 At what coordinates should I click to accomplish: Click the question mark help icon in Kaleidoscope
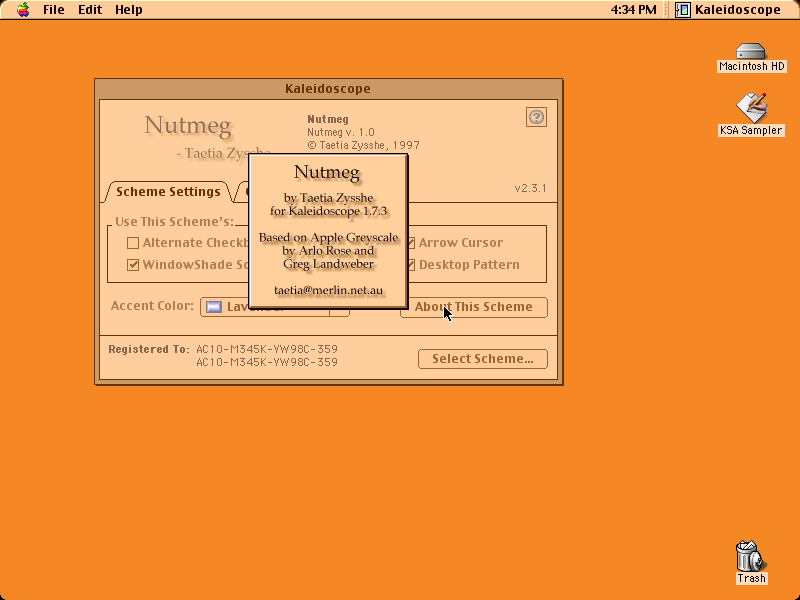click(536, 117)
